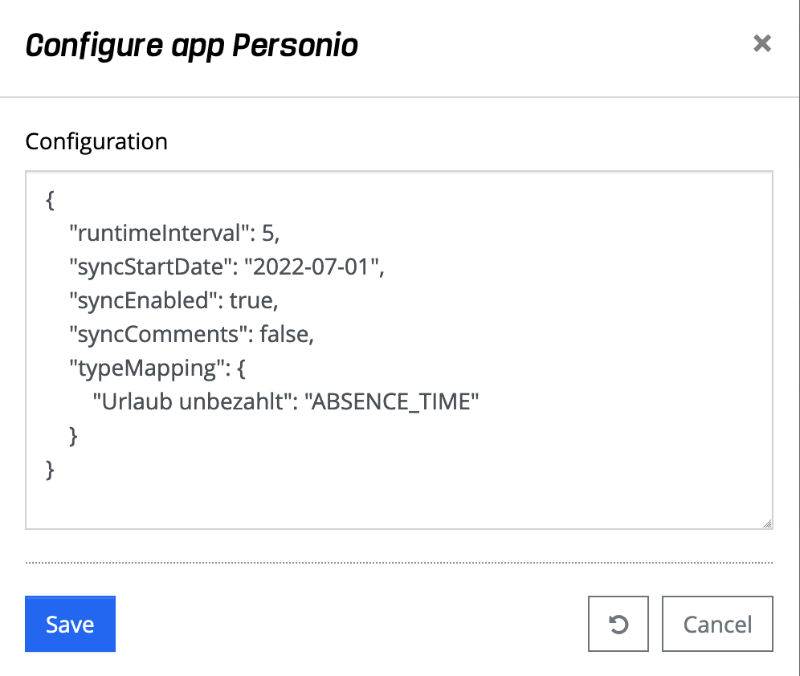The width and height of the screenshot is (800, 676).
Task: Save the Personio configuration
Action: tap(70, 623)
